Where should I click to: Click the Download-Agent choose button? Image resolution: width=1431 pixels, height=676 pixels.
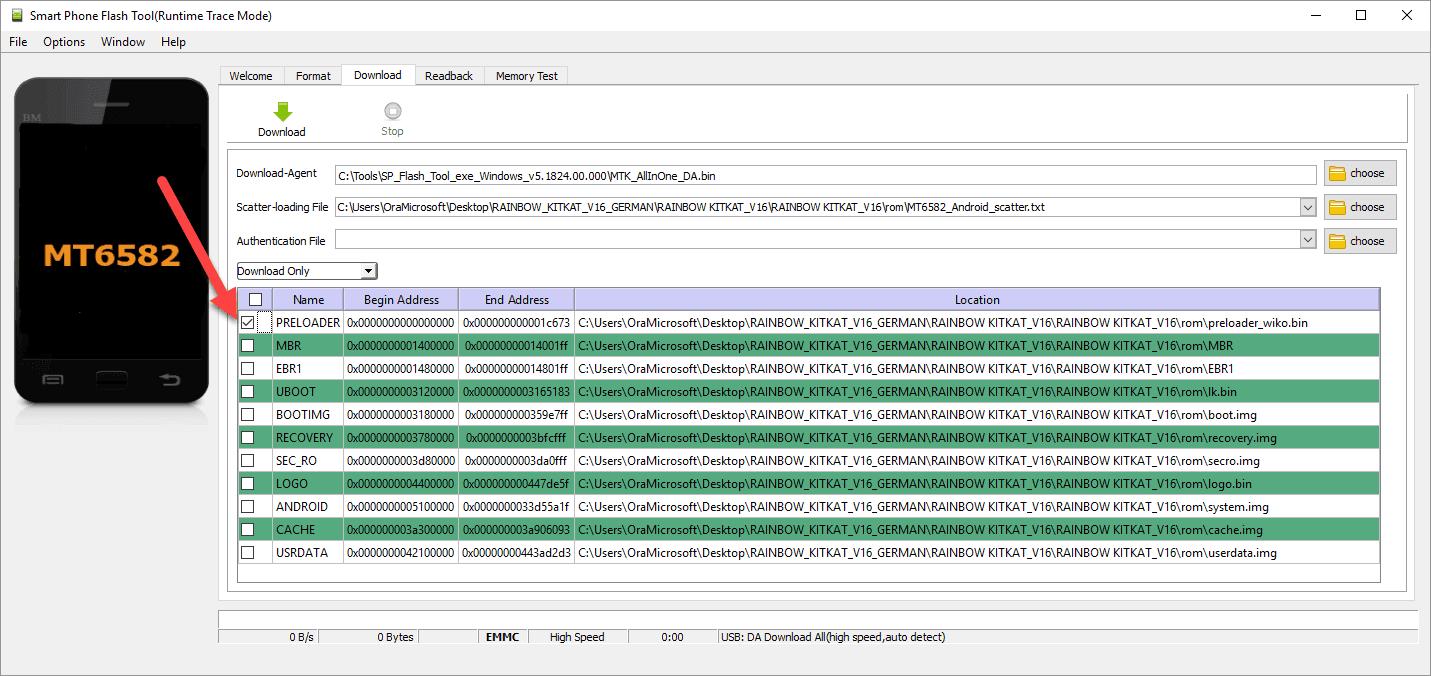pos(1360,173)
